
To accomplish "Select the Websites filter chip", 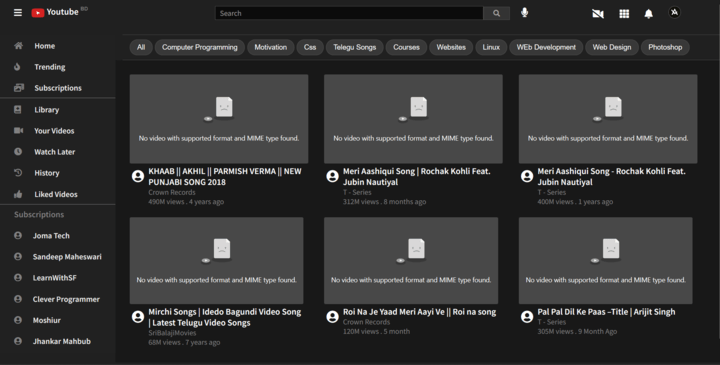I will (x=451, y=47).
